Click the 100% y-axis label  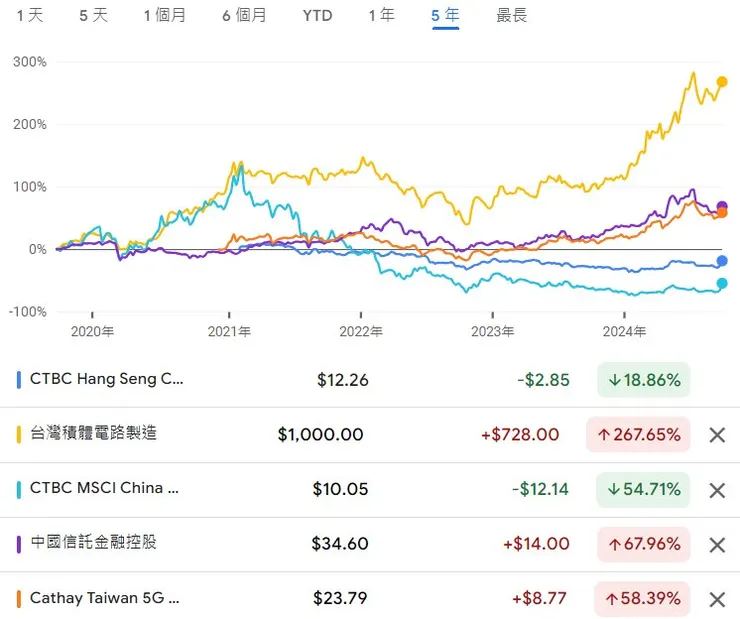30,187
